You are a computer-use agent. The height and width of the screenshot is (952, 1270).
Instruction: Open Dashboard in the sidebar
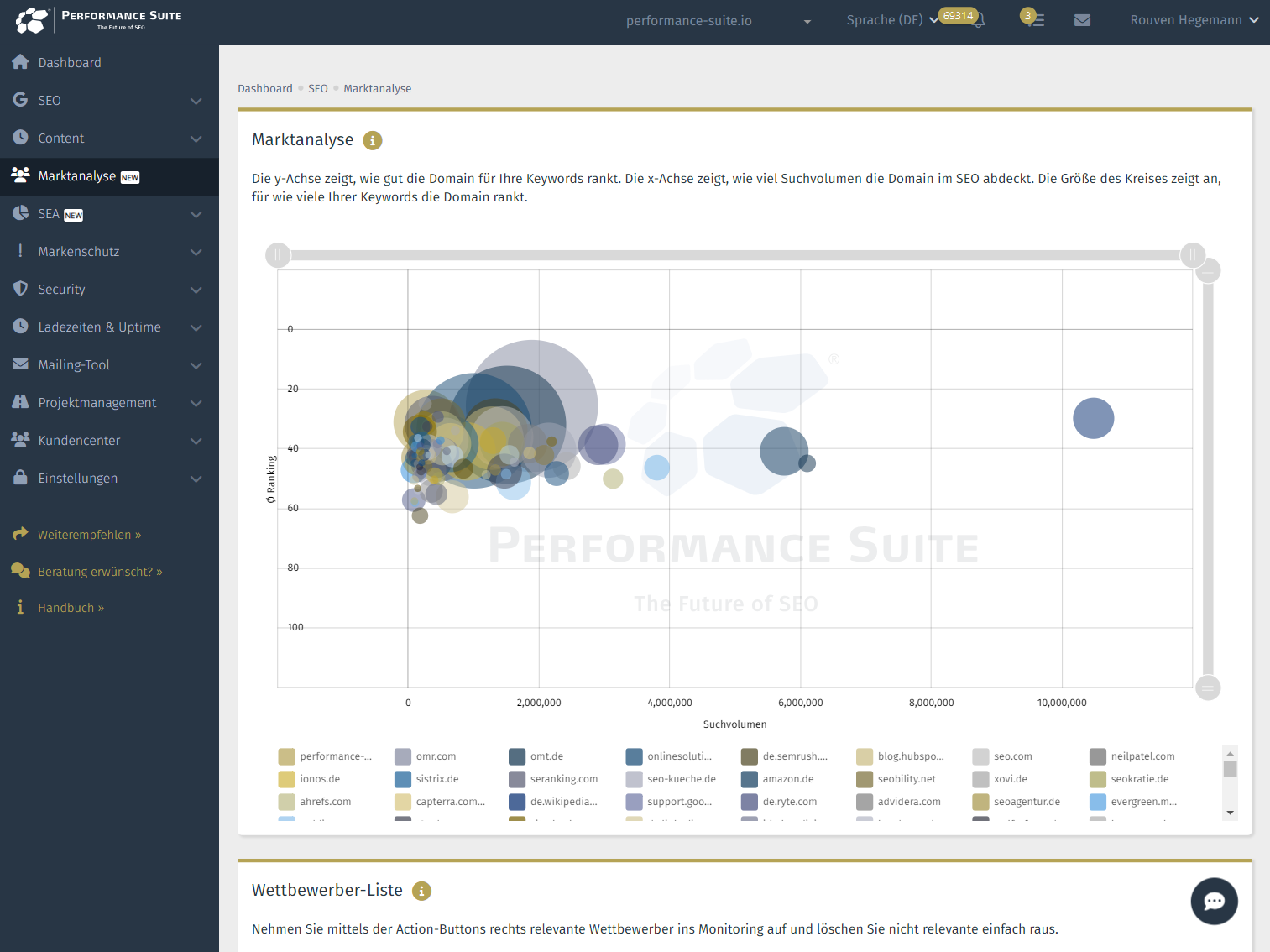coord(109,62)
